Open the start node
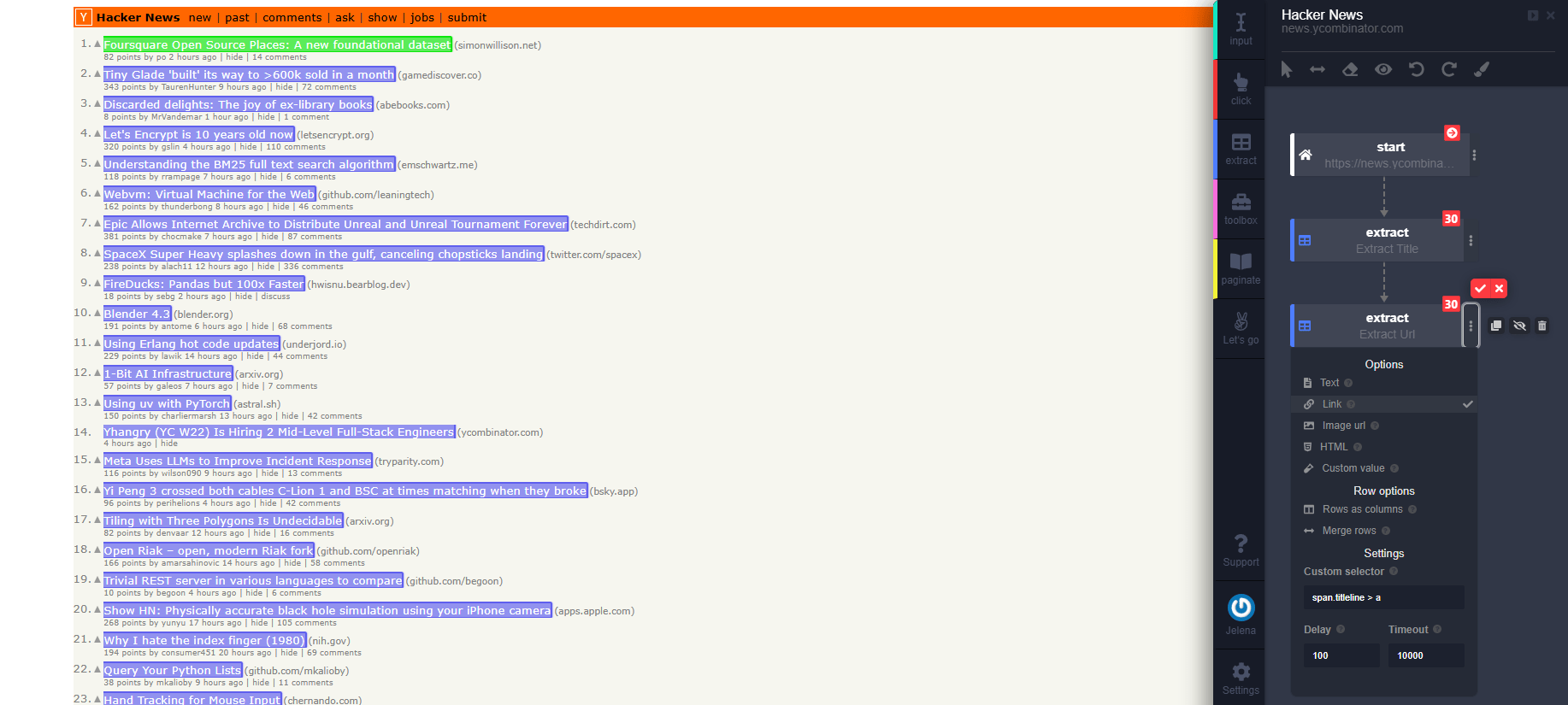 click(x=1379, y=155)
